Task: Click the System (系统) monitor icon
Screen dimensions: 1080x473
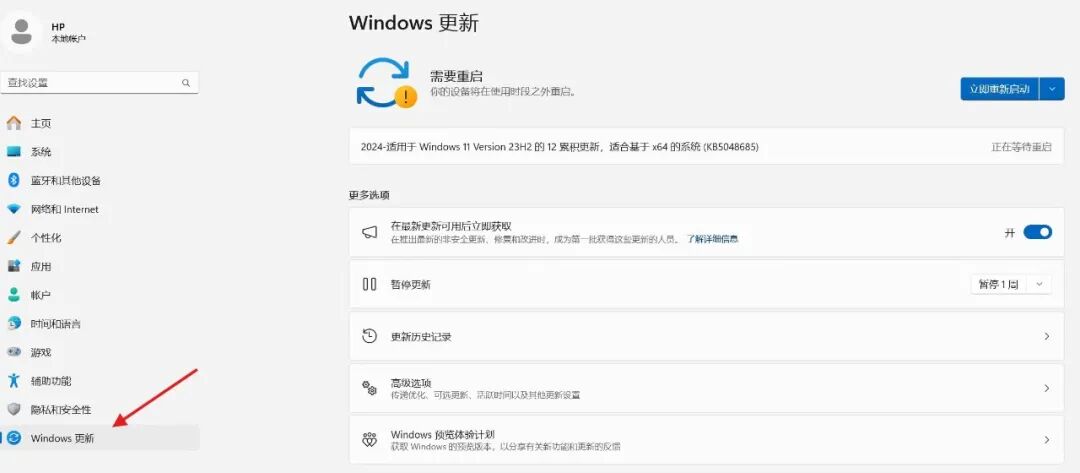Action: coord(14,151)
